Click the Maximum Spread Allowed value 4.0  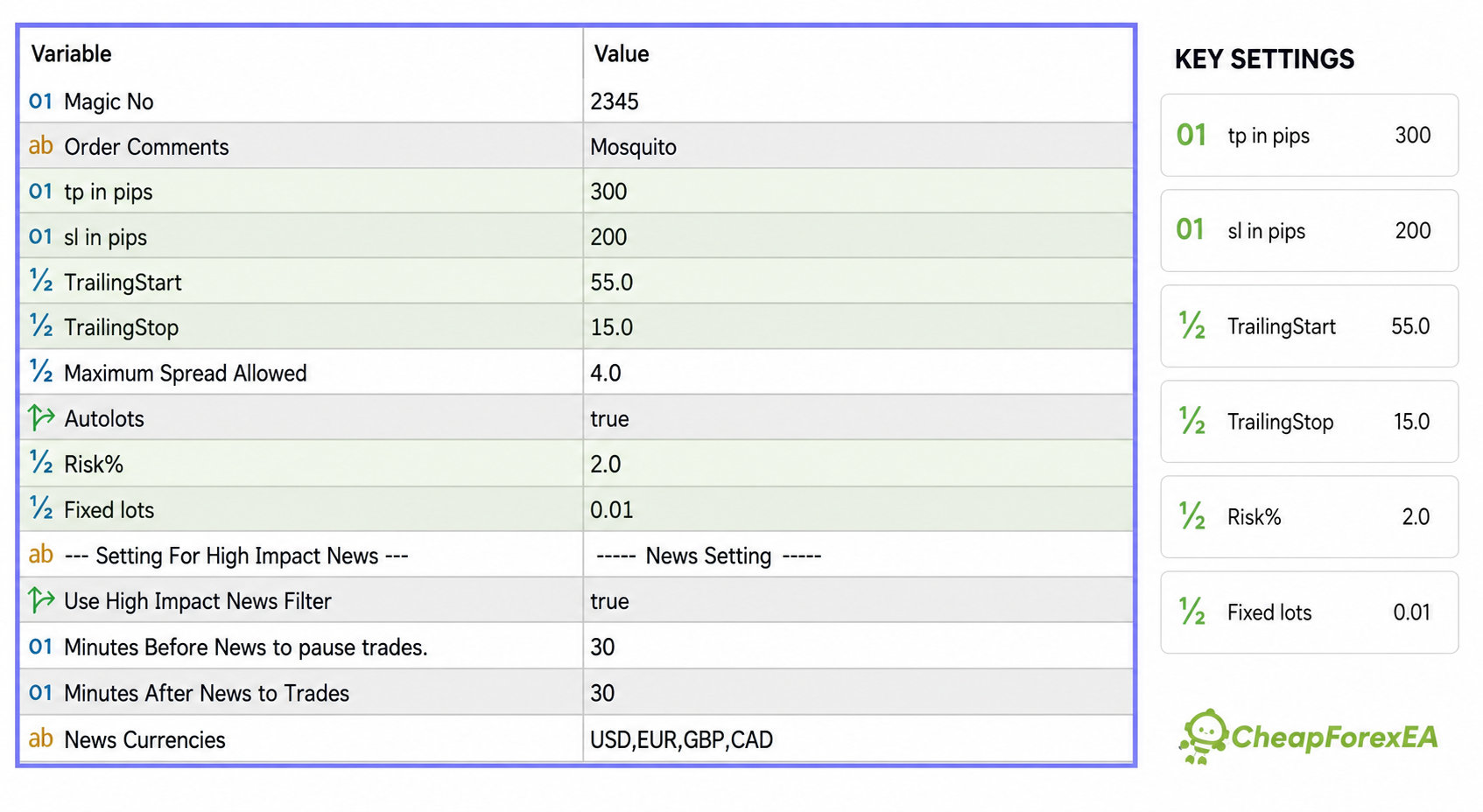[605, 373]
